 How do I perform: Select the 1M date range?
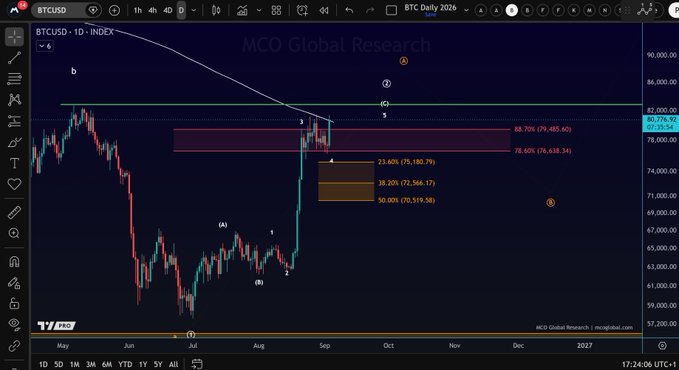pyautogui.click(x=74, y=364)
